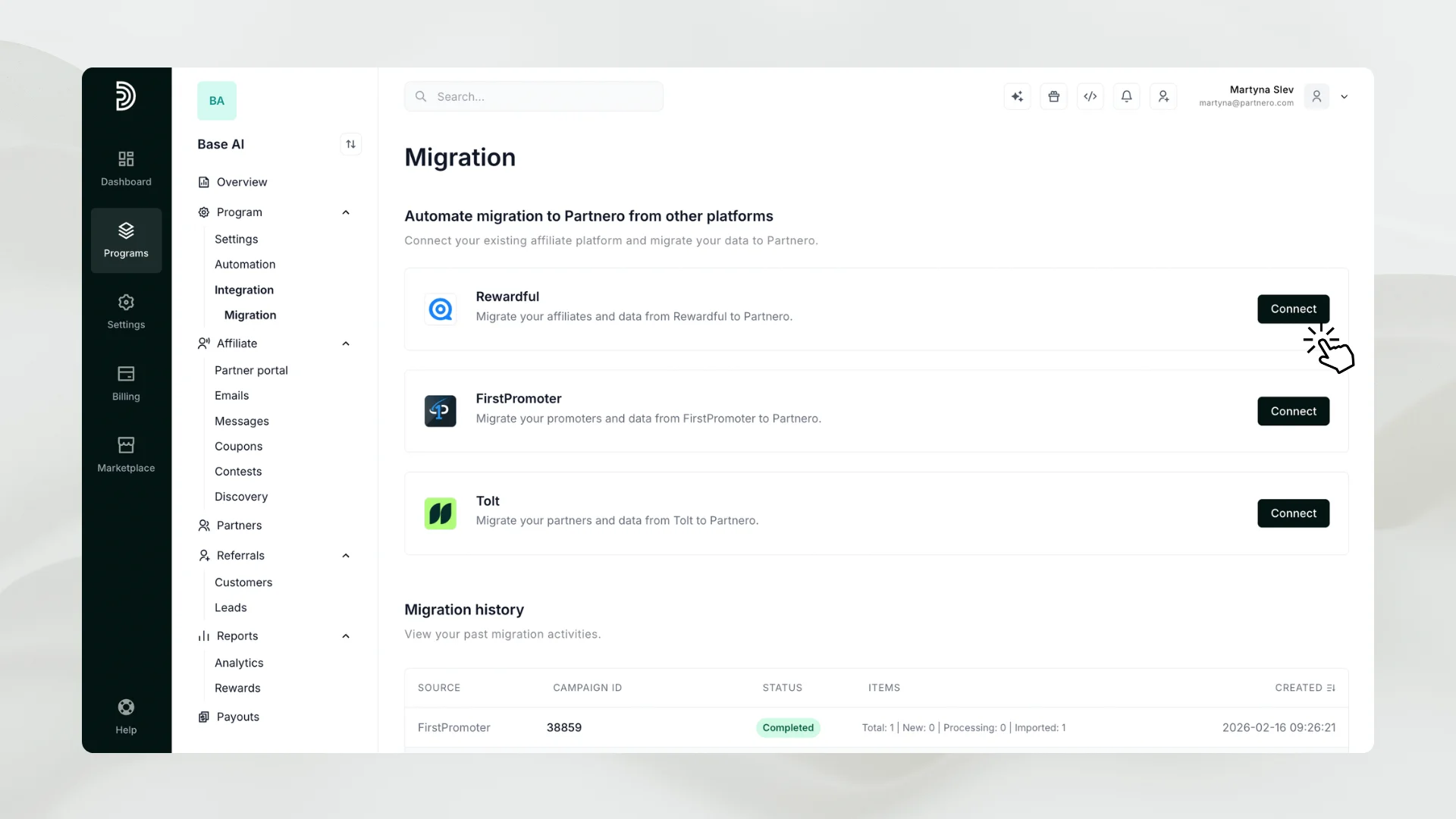This screenshot has height=819, width=1456.
Task: Click the gift icon in header
Action: point(1053,96)
